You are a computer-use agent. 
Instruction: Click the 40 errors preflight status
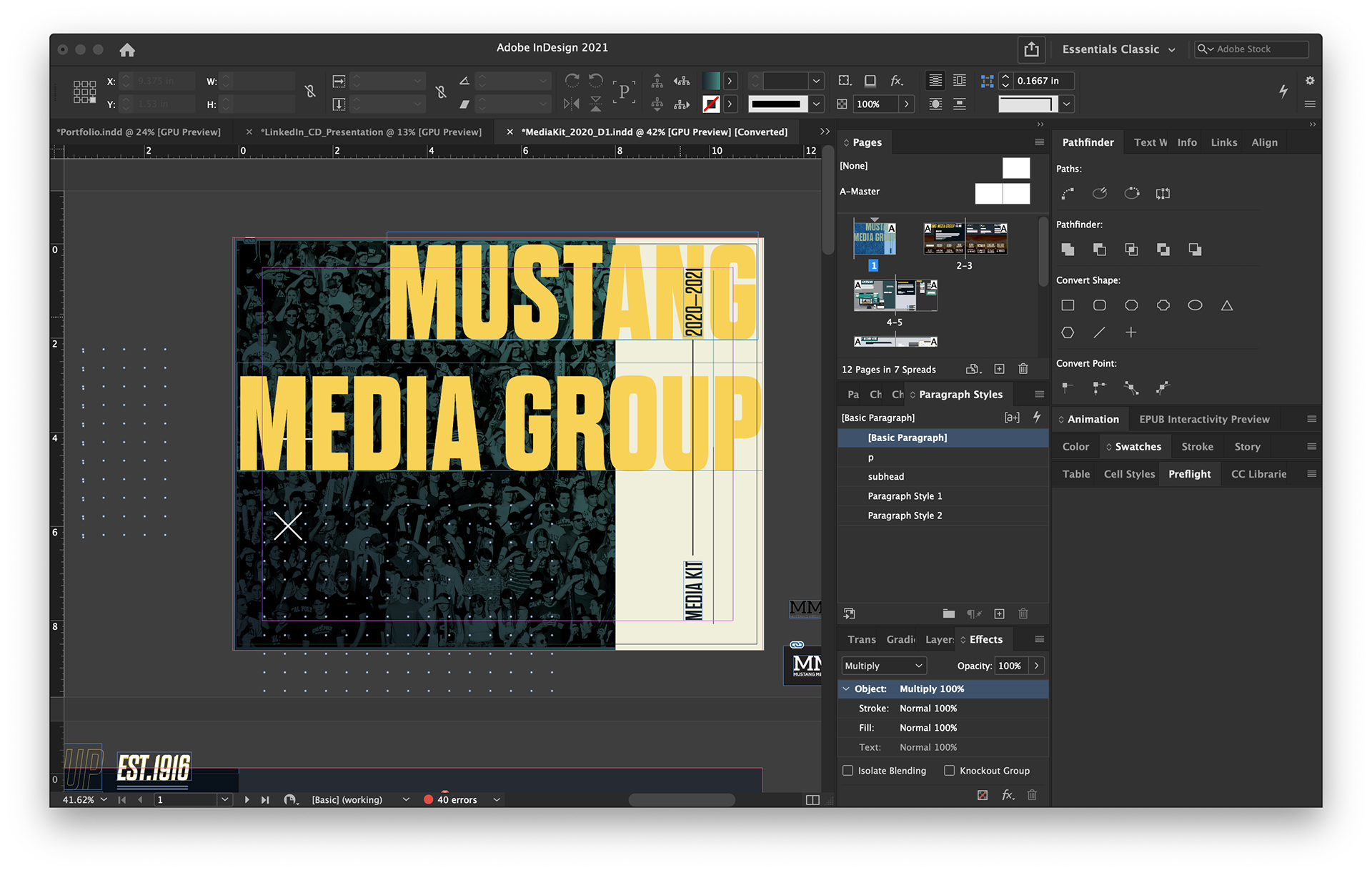[457, 799]
